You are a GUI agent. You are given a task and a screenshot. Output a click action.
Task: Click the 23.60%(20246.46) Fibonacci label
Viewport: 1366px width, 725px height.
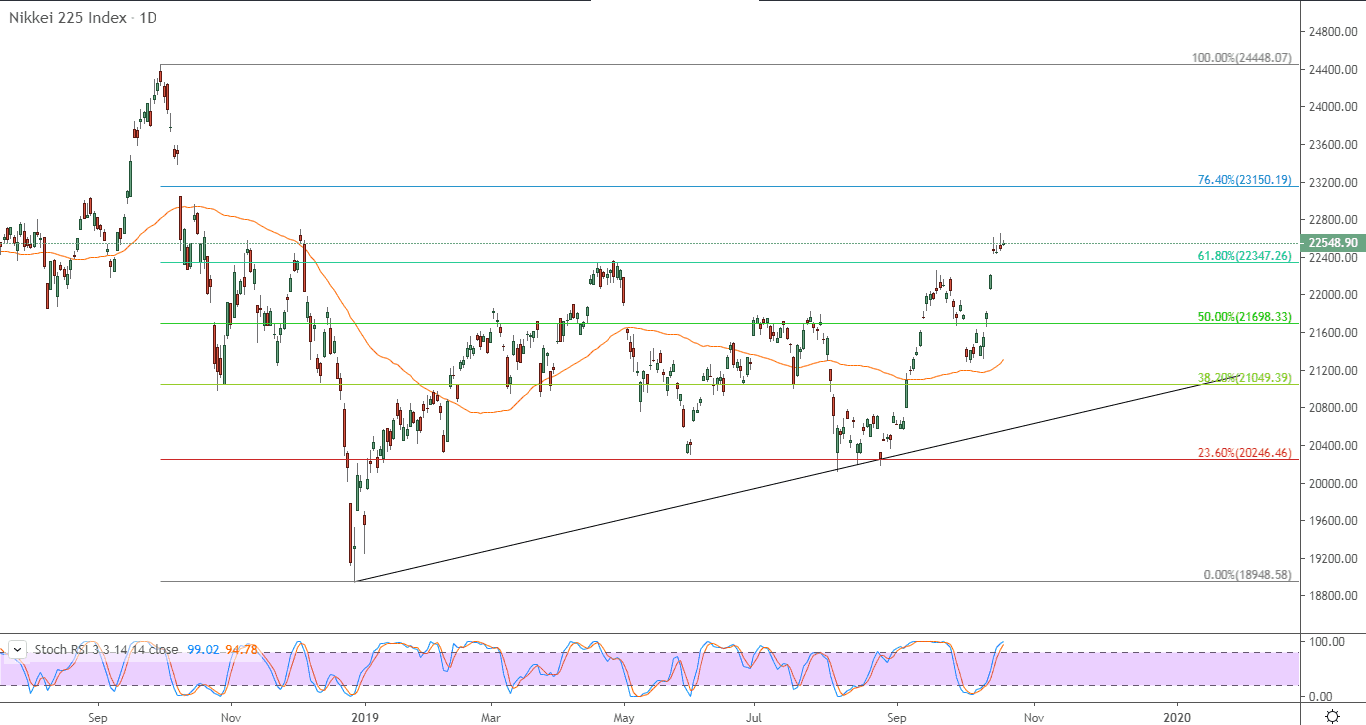point(1245,453)
